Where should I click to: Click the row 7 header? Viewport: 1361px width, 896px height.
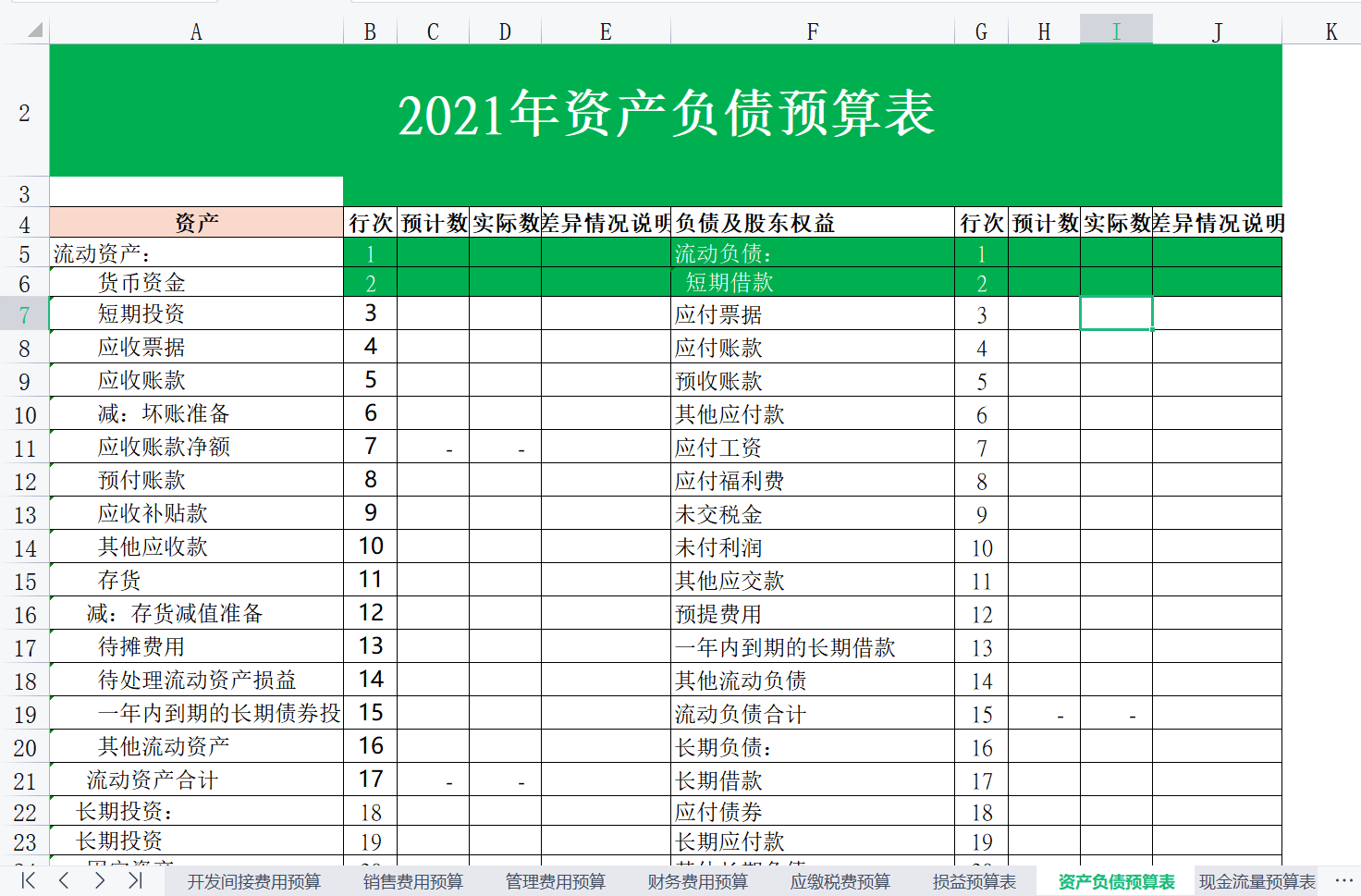coord(25,315)
